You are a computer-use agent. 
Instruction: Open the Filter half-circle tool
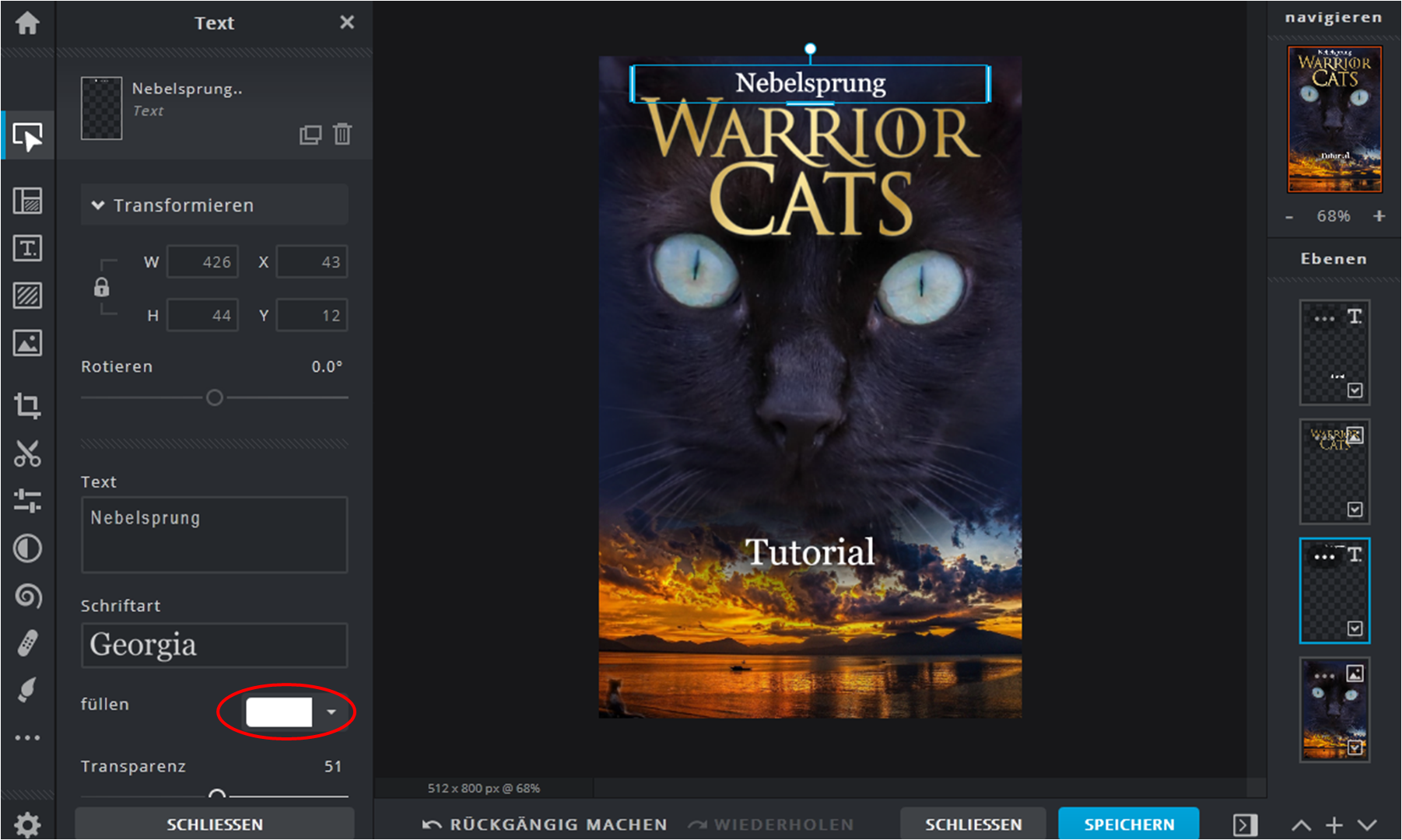point(27,548)
